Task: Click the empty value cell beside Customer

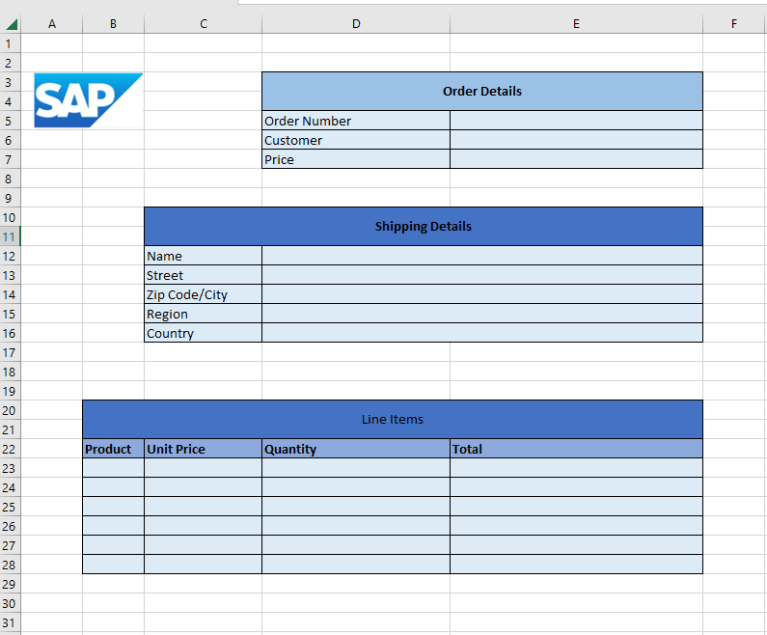Action: (x=575, y=140)
